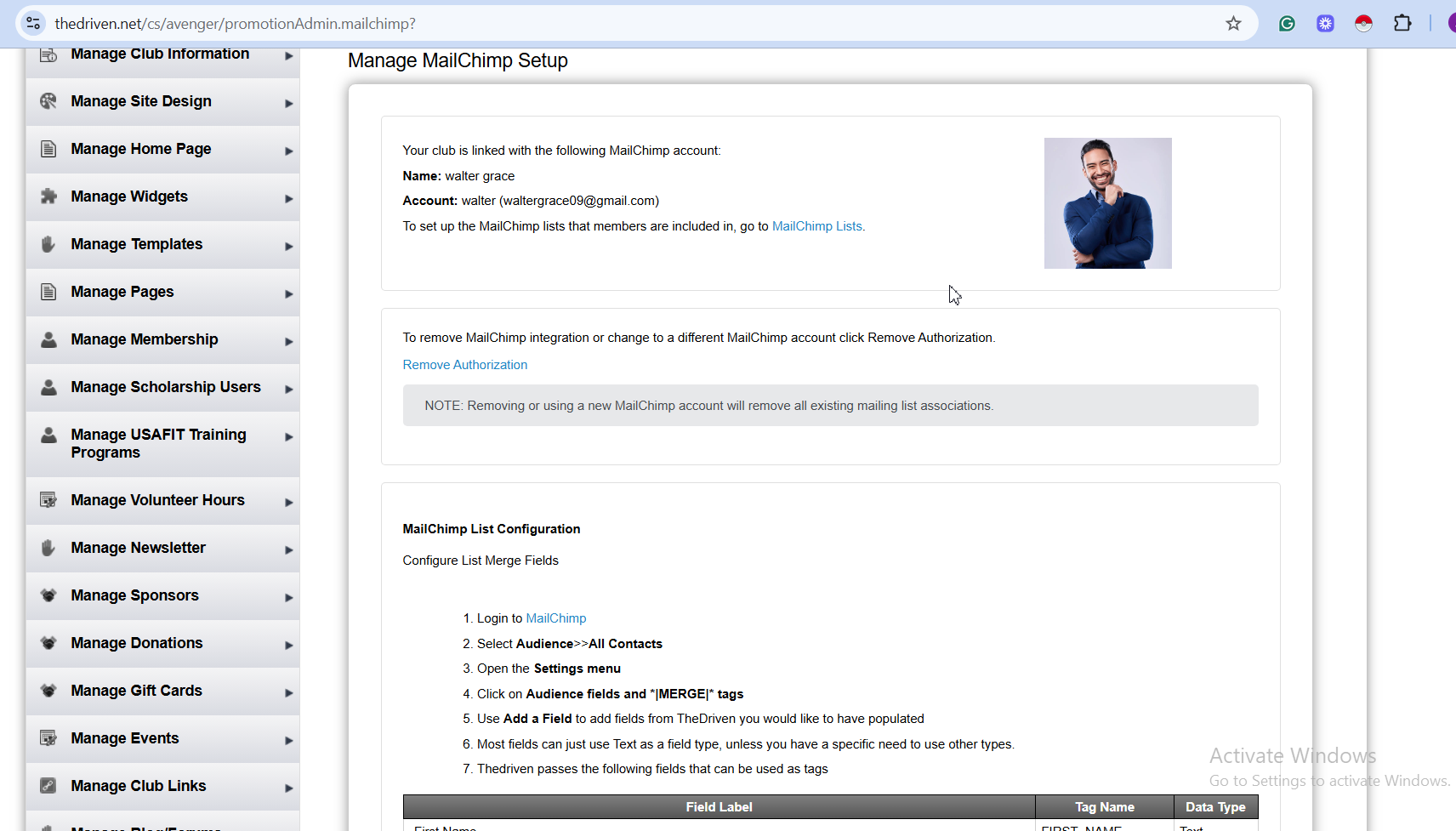Click the Remove Authorization link
The image size is (1456, 831).
(465, 365)
